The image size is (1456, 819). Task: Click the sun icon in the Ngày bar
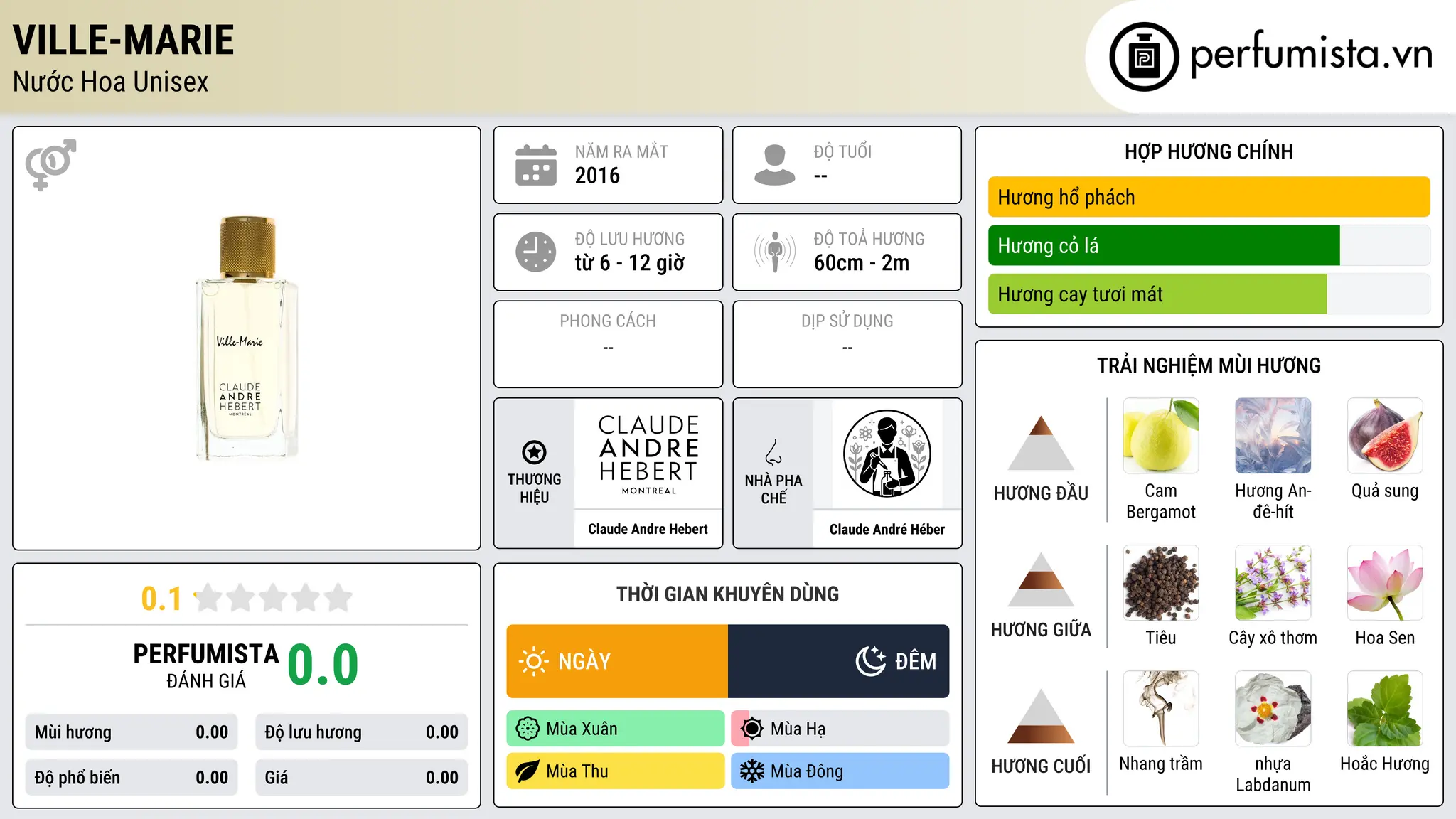[533, 661]
